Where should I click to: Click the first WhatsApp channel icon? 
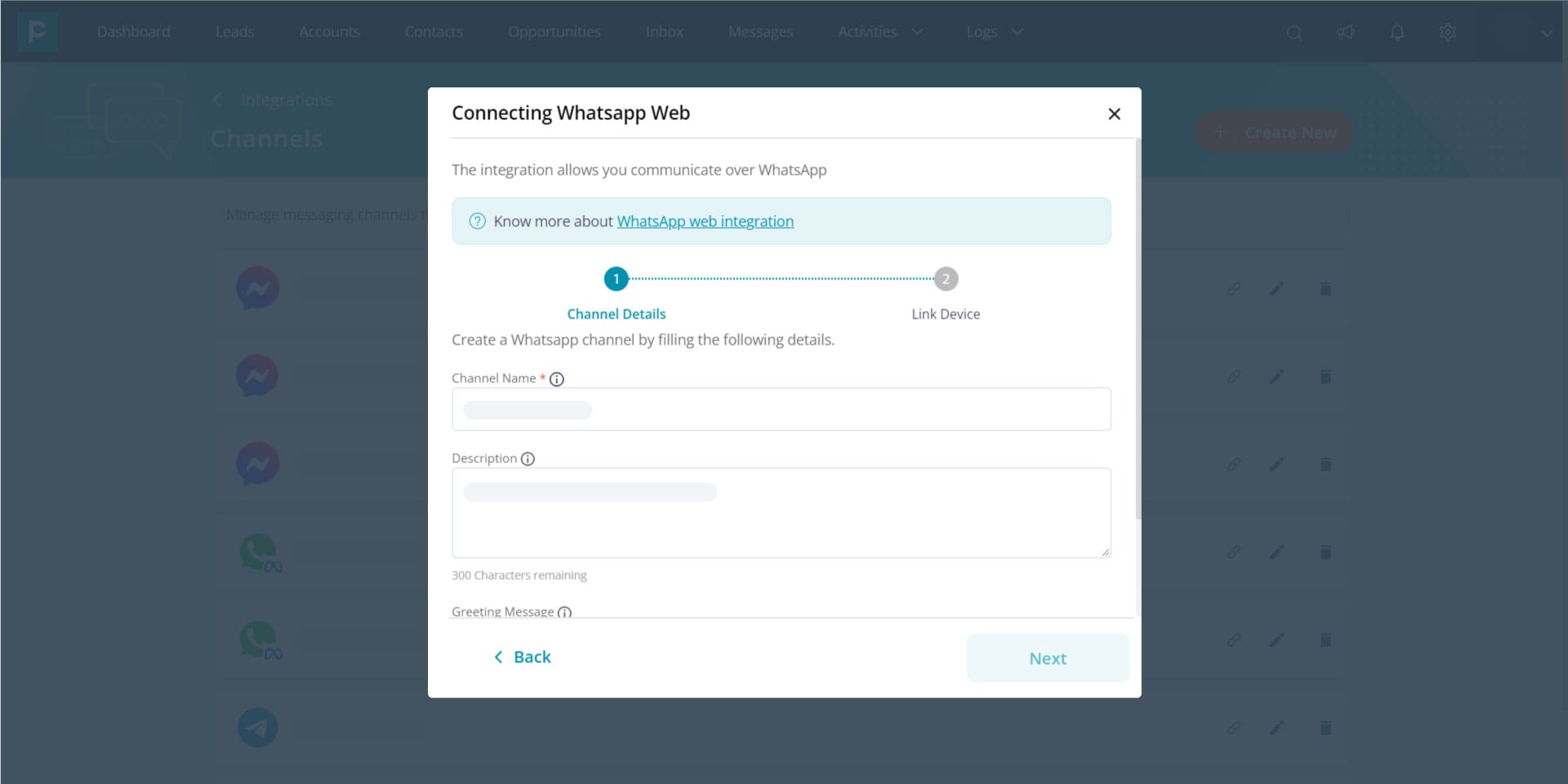pos(260,553)
